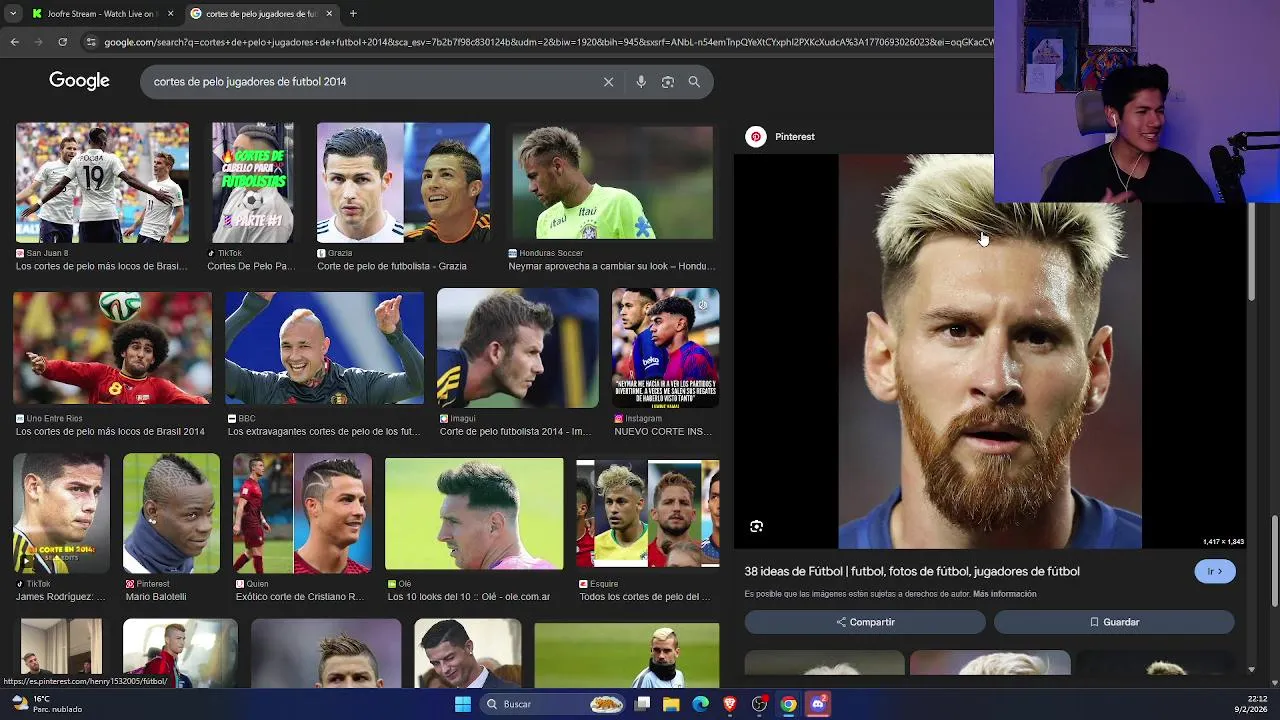Open the Windows Start menu
This screenshot has width=1280, height=720.
(x=462, y=704)
